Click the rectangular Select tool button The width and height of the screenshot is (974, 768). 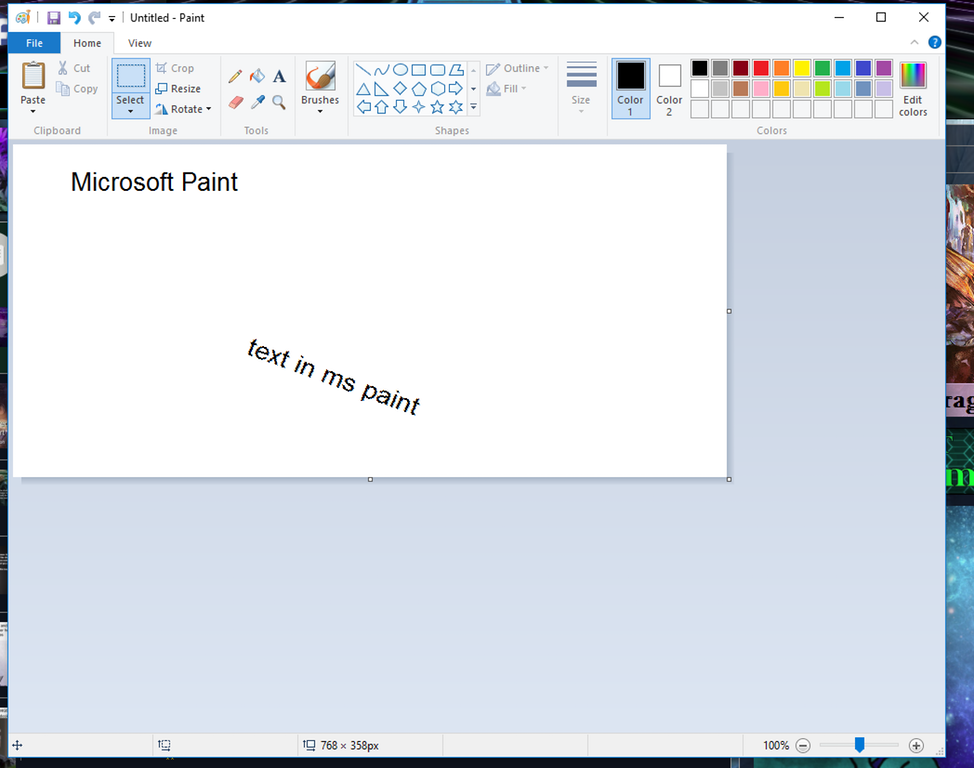(130, 76)
